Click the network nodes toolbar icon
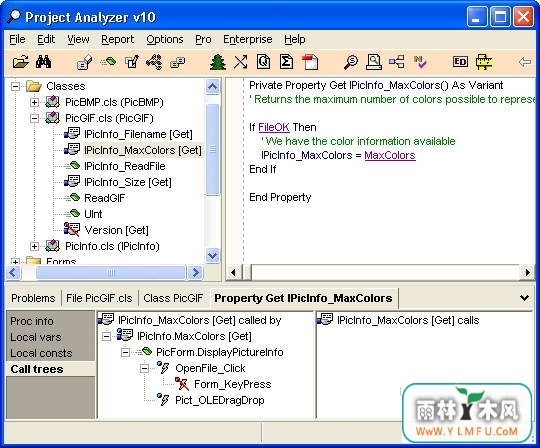The image size is (540, 448). coord(154,62)
